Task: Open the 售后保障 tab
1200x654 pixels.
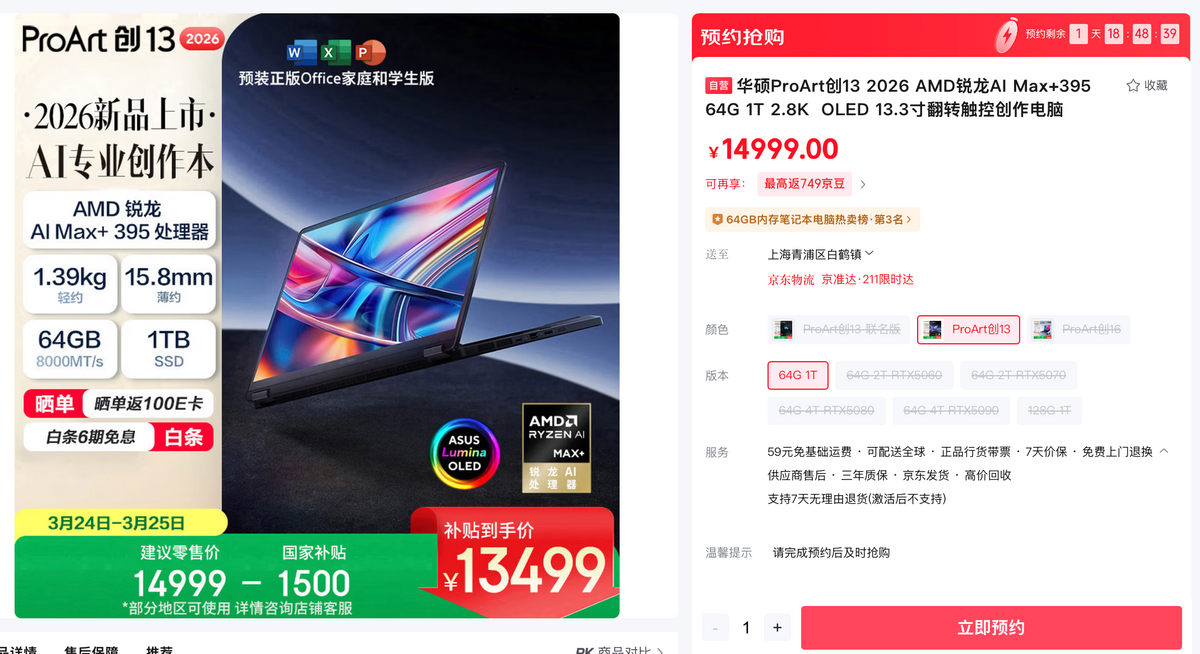Action: coord(91,649)
